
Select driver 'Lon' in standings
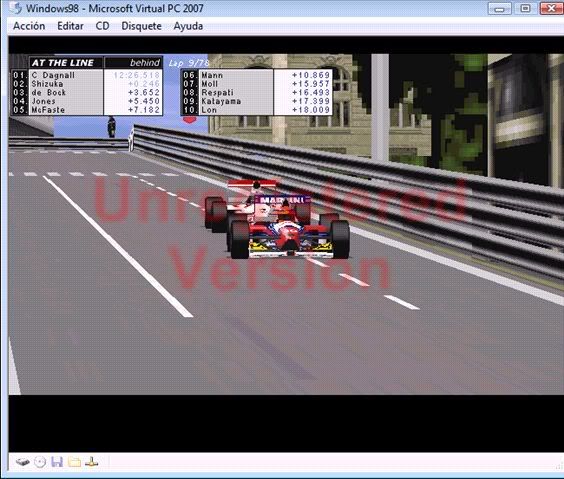point(209,110)
